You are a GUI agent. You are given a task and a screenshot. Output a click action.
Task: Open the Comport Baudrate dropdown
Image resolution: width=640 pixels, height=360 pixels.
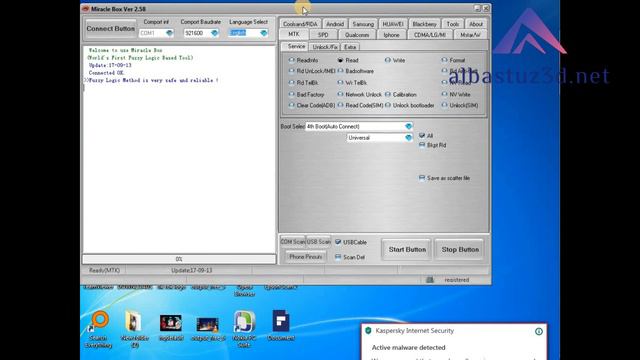(215, 33)
